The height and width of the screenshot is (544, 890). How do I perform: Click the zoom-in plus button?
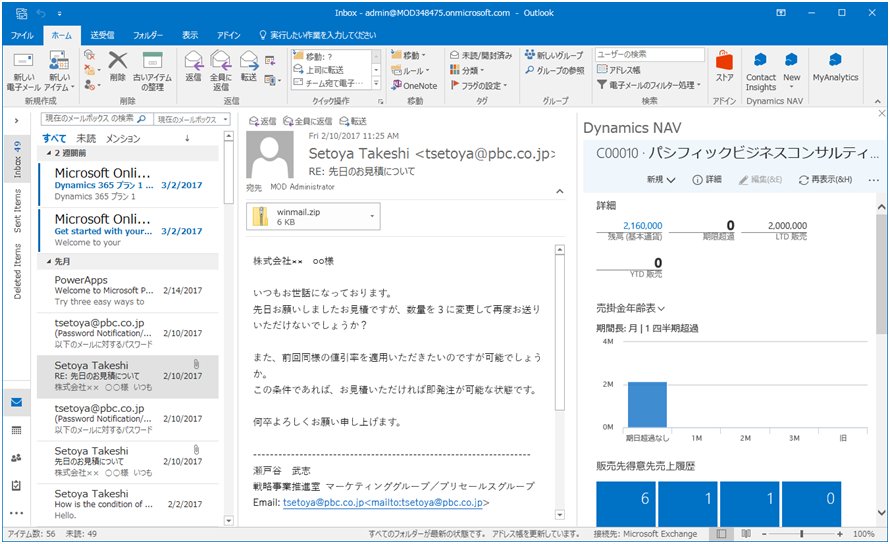(839, 534)
